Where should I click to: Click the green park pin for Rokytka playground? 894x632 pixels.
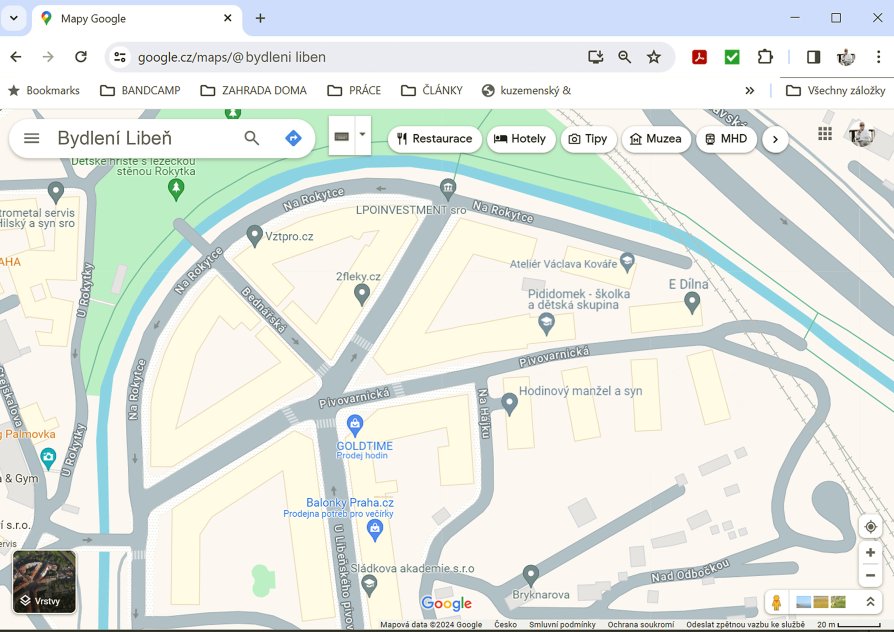point(176,189)
